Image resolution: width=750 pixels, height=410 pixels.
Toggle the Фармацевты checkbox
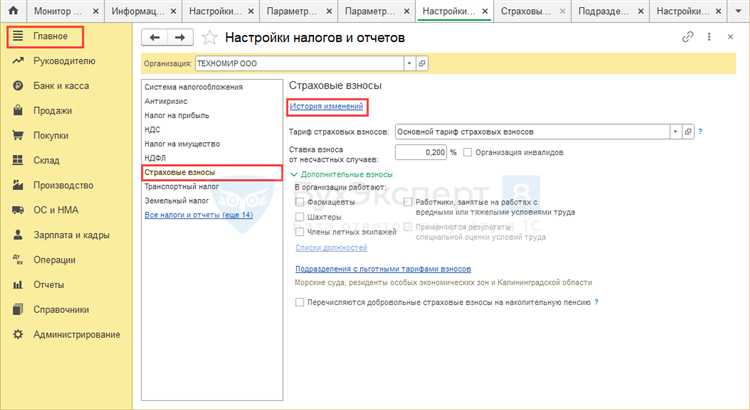click(x=299, y=202)
